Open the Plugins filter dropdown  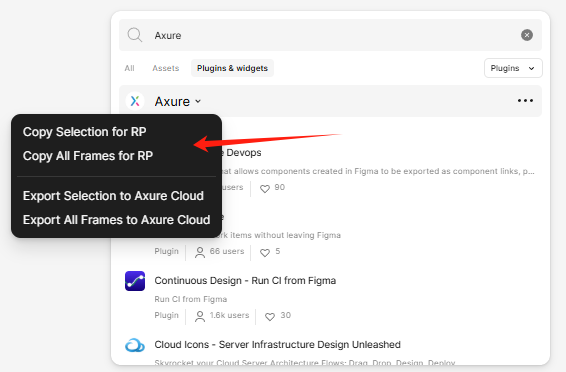click(513, 68)
